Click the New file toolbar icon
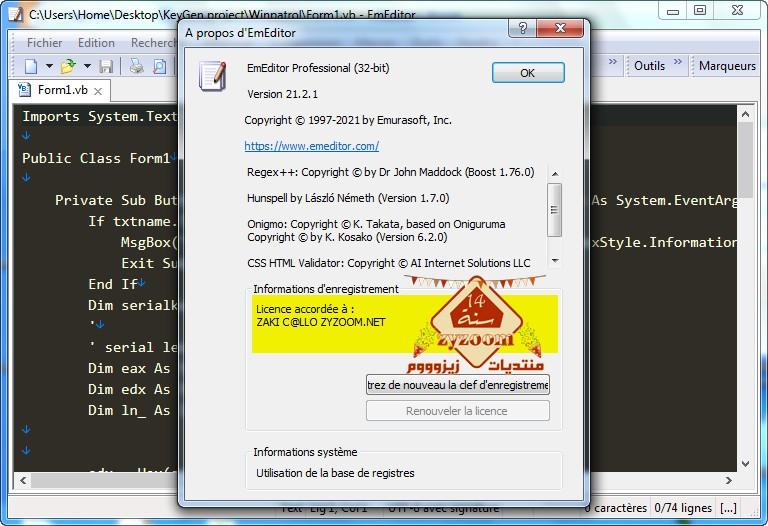Image resolution: width=768 pixels, height=526 pixels. [31, 66]
